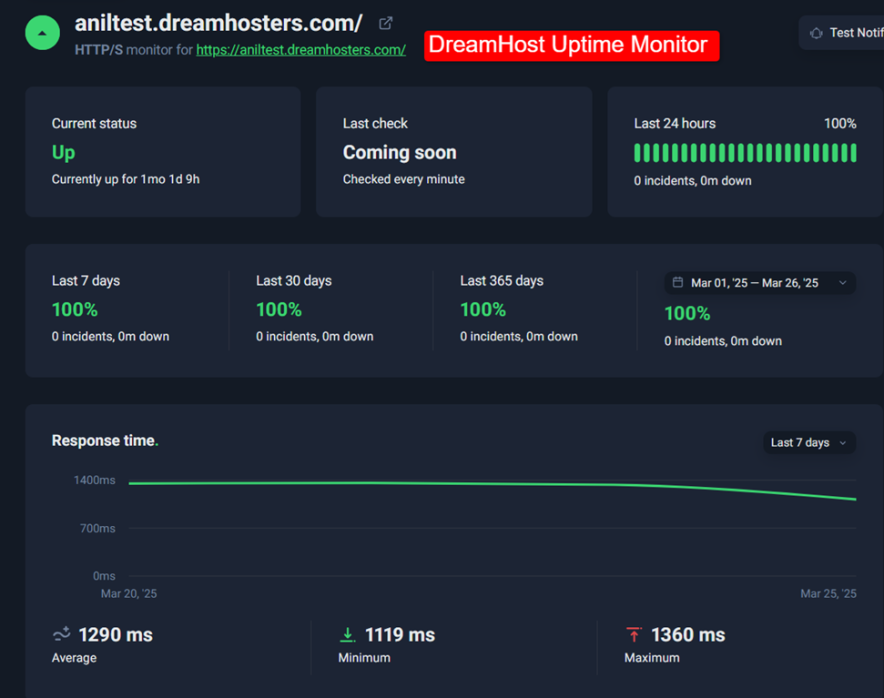This screenshot has width=884, height=698.
Task: Click 'Checked every minute' text
Action: pos(404,179)
